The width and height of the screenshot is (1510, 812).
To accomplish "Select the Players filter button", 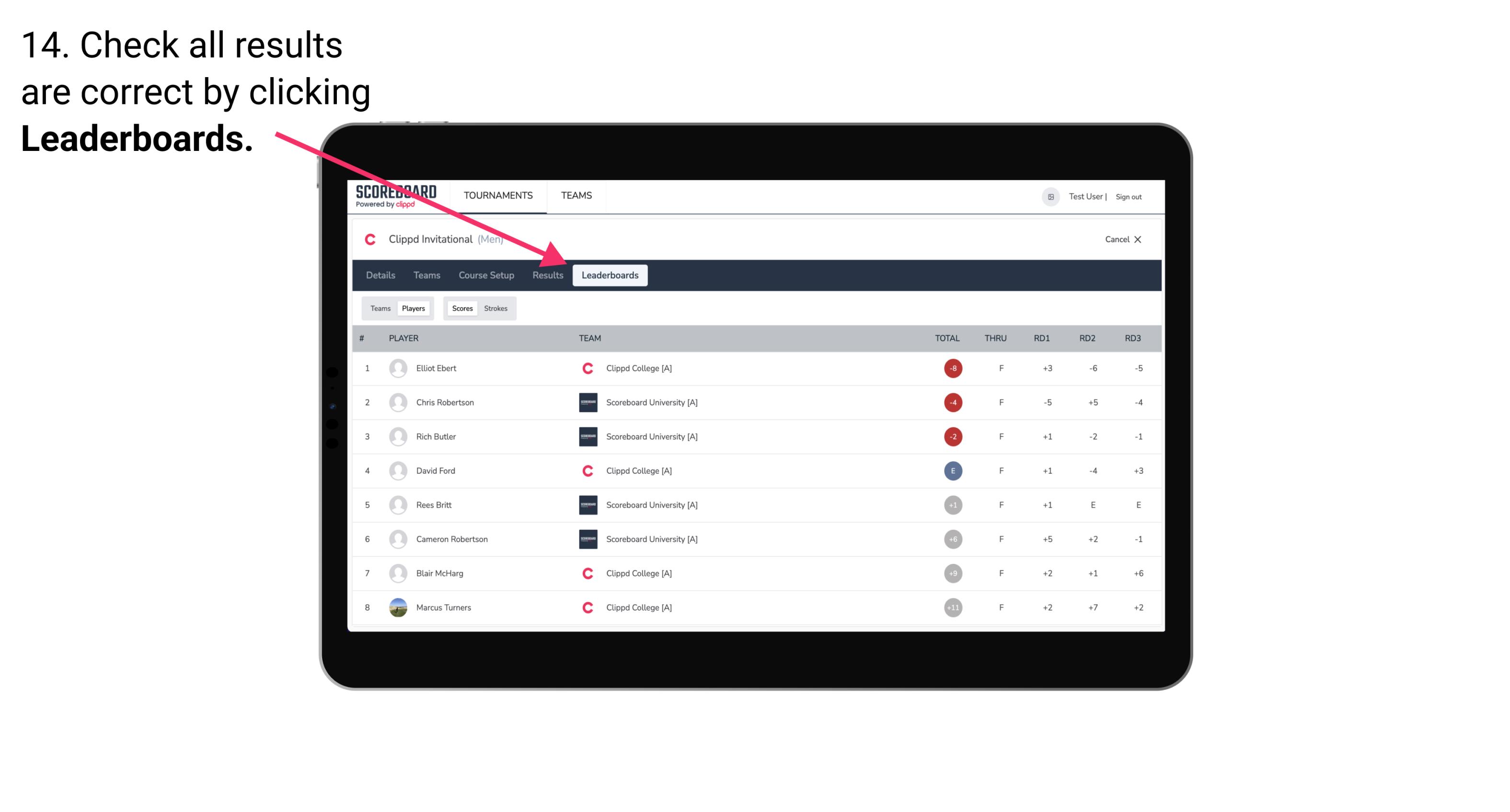I will click(412, 308).
